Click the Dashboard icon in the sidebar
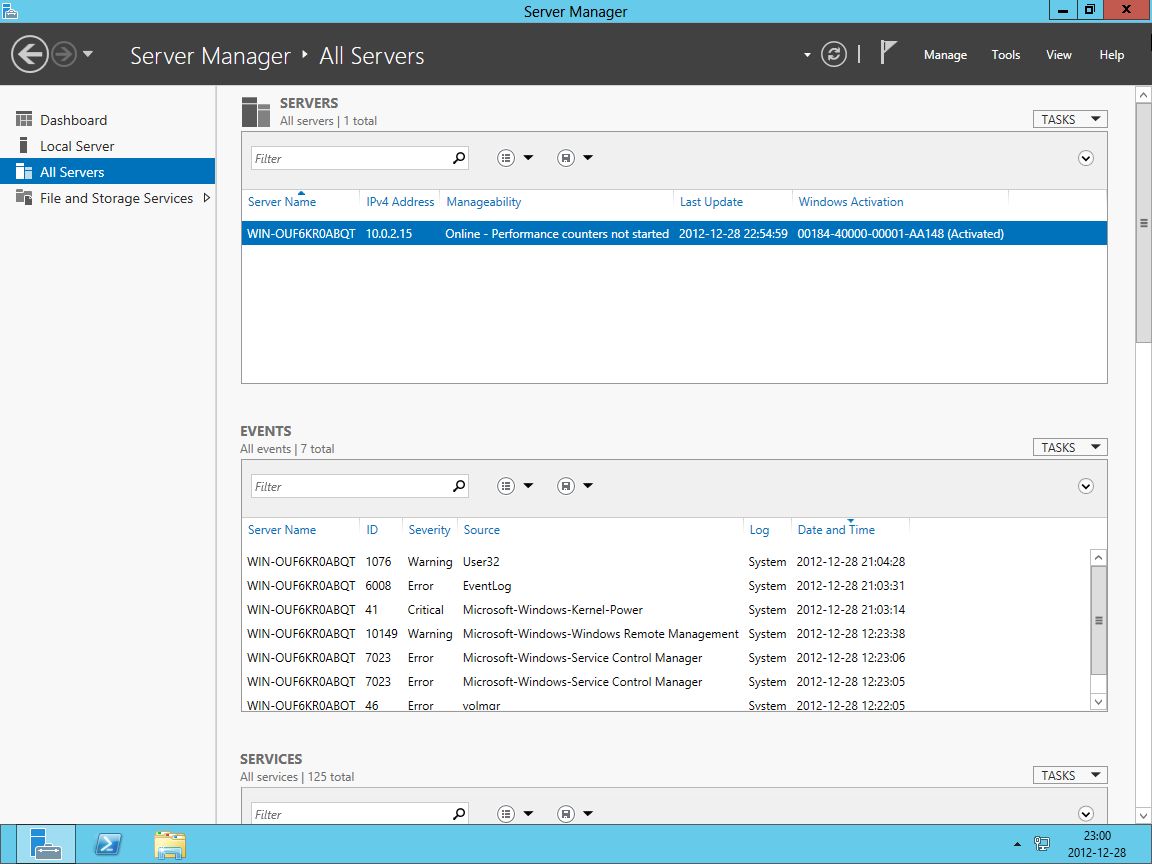This screenshot has width=1152, height=864. point(24,119)
